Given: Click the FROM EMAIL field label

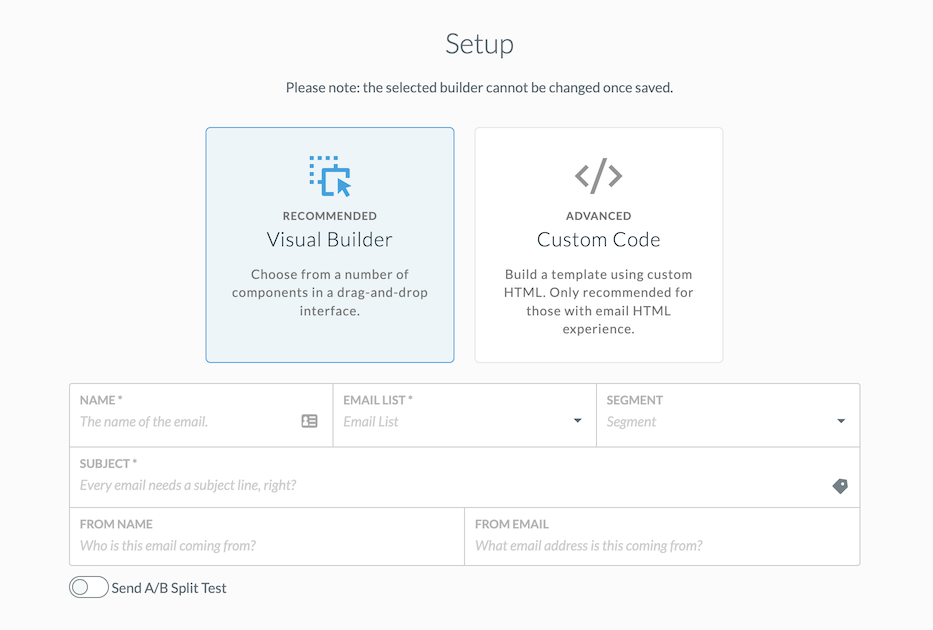Looking at the screenshot, I should 512,524.
